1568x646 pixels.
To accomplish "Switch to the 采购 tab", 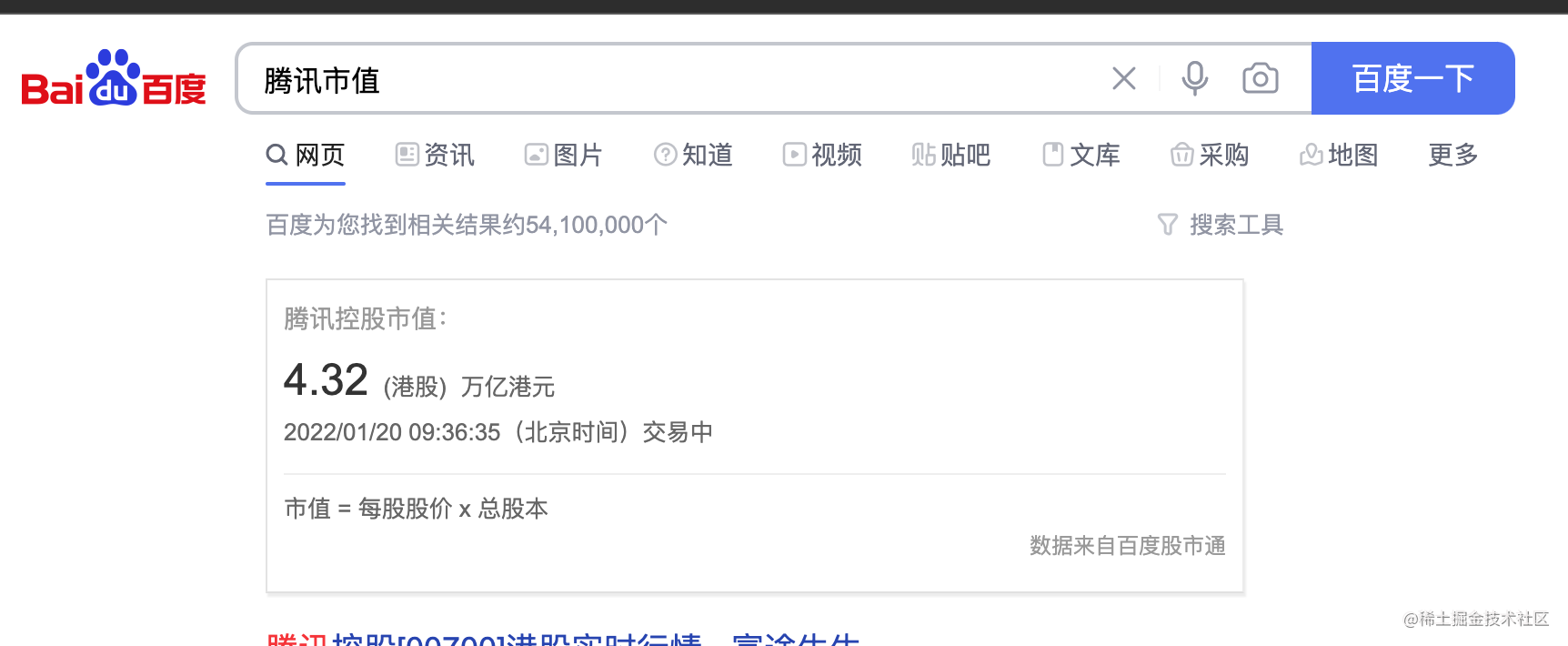I will pos(1210,156).
